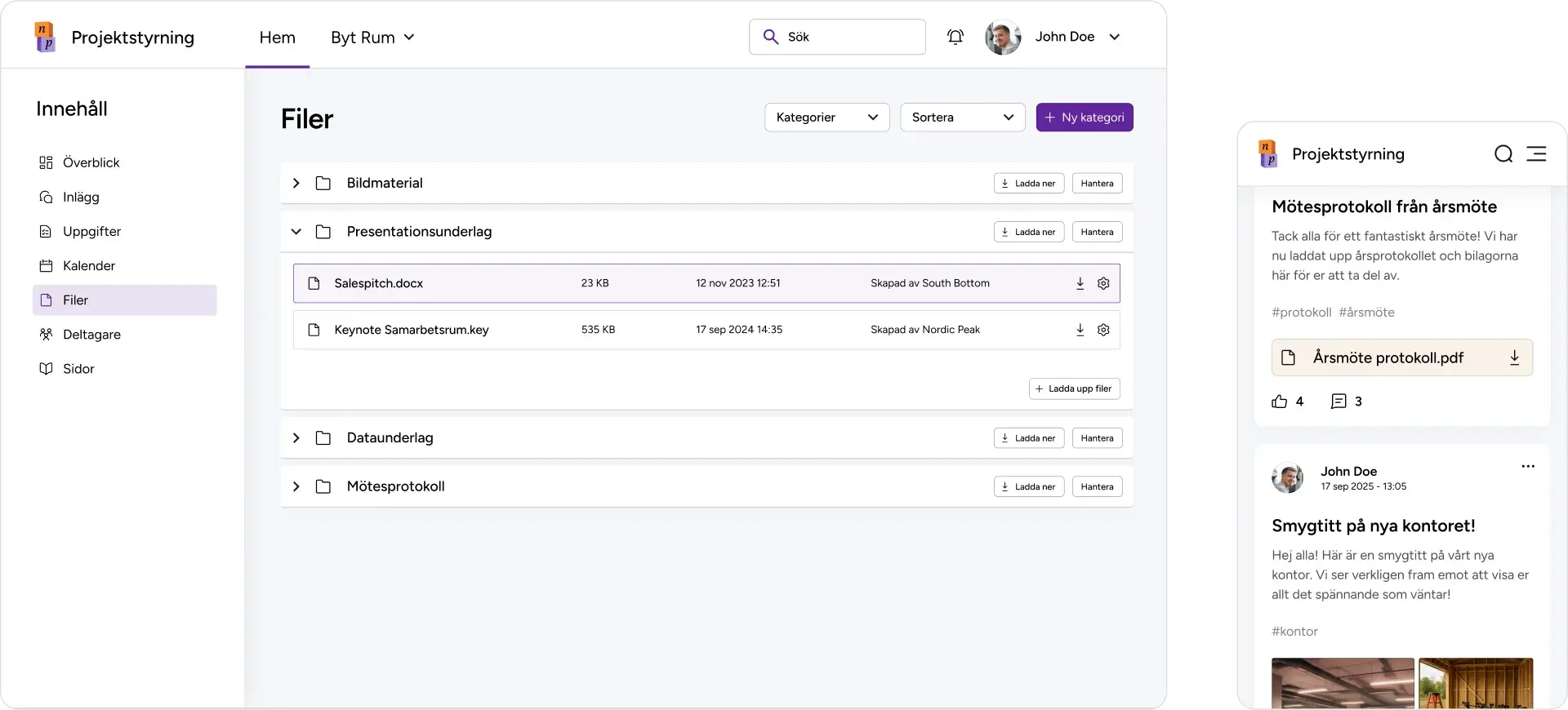Open the Sortera dropdown
The height and width of the screenshot is (710, 1568).
tap(962, 118)
